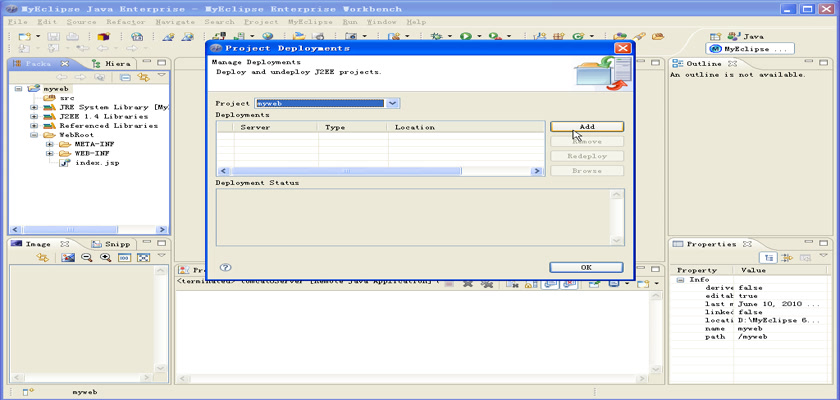
Task: Expand the WEB-INF folder
Action: [49, 153]
